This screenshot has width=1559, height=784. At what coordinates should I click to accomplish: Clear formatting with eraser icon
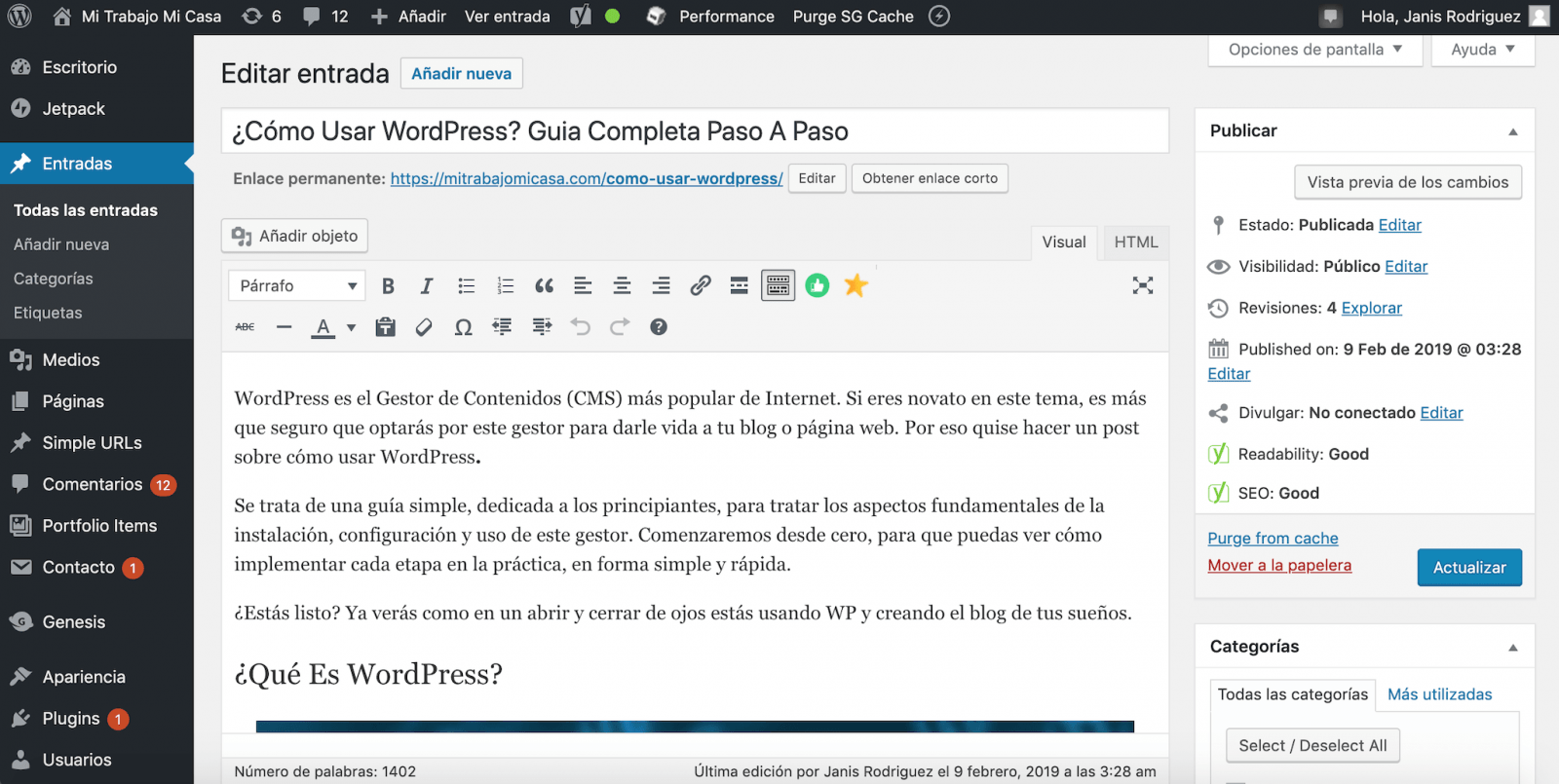[x=424, y=327]
